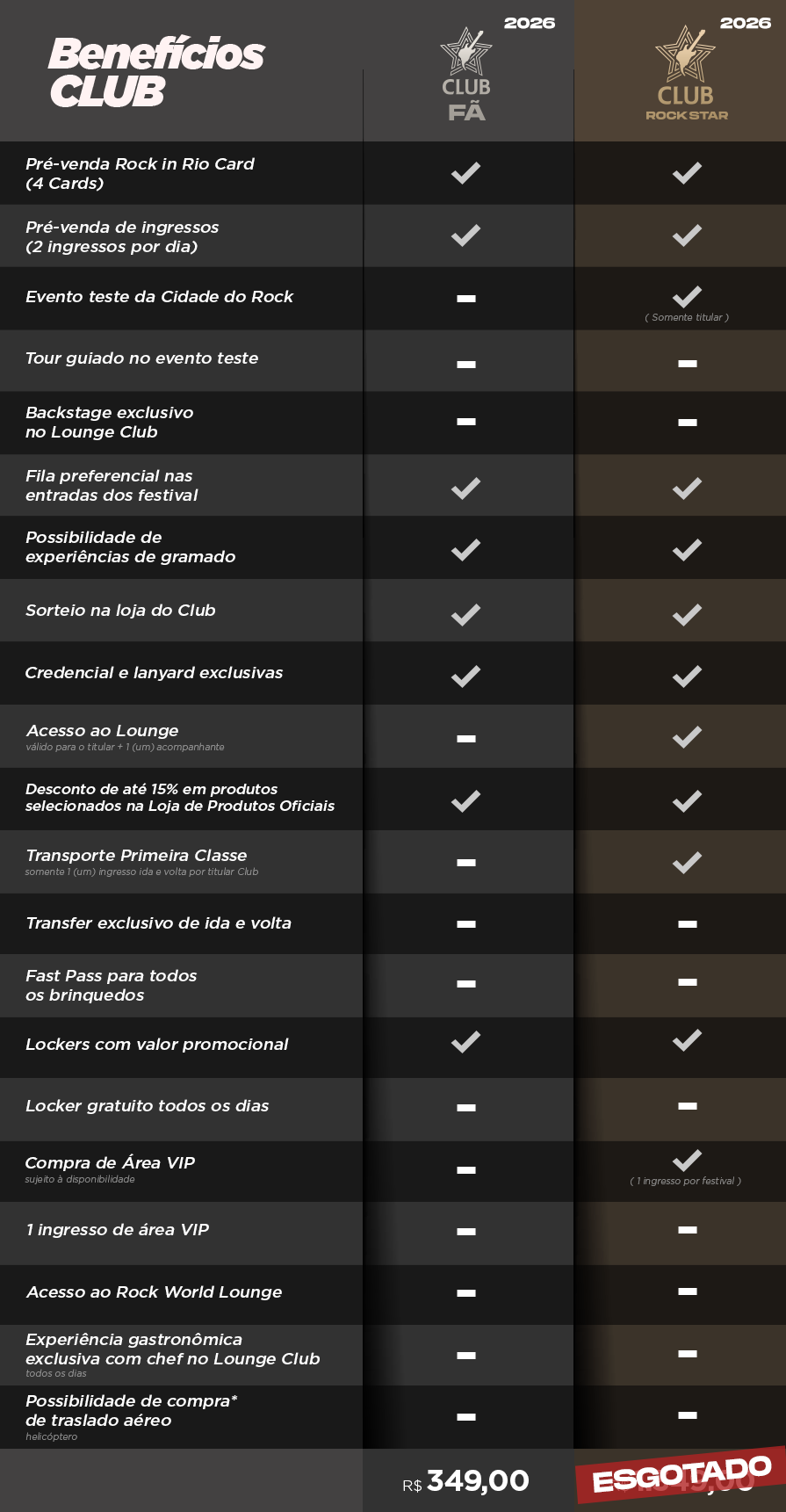Viewport: 786px width, 1512px height.
Task: Click the Possibilidade de compra de traslado aéreo label
Action: (x=131, y=1410)
